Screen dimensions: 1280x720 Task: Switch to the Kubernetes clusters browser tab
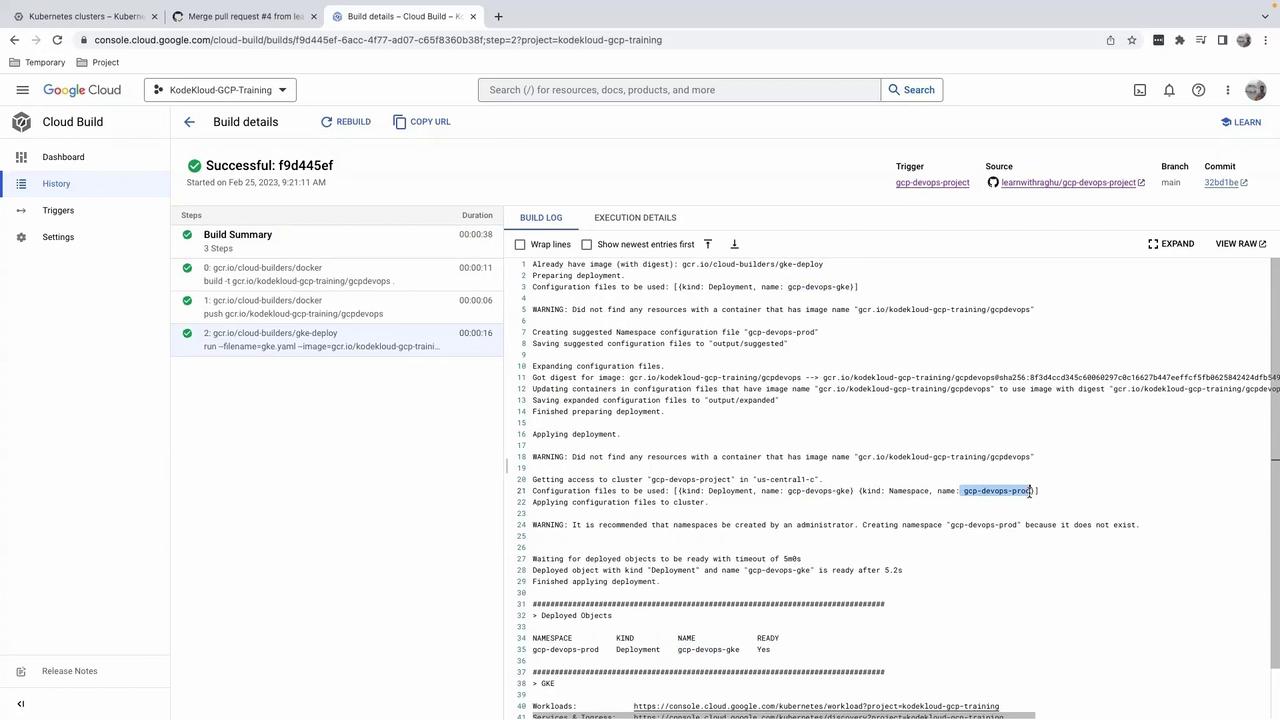click(85, 16)
